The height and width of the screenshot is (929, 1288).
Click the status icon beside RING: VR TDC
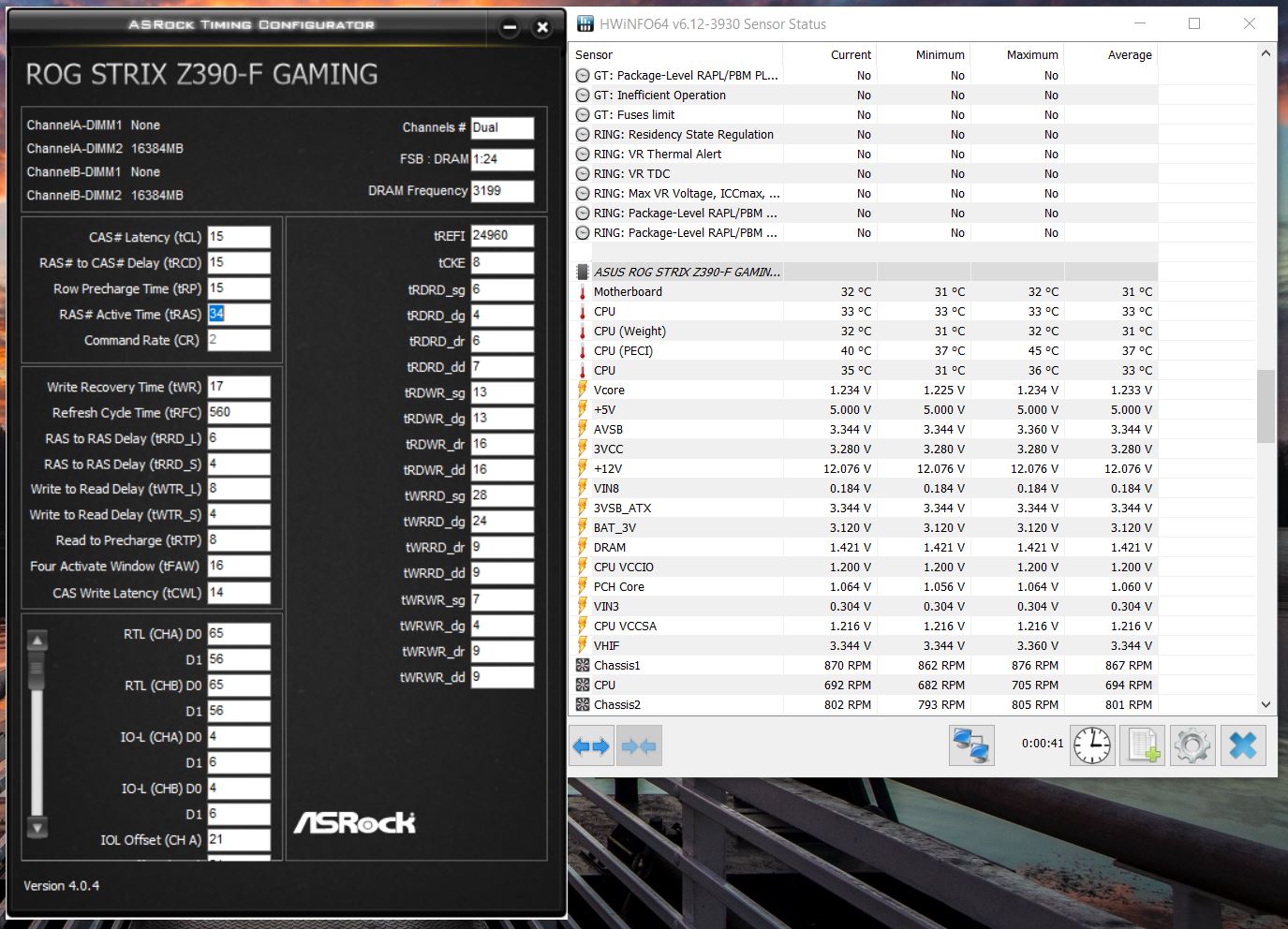(583, 174)
